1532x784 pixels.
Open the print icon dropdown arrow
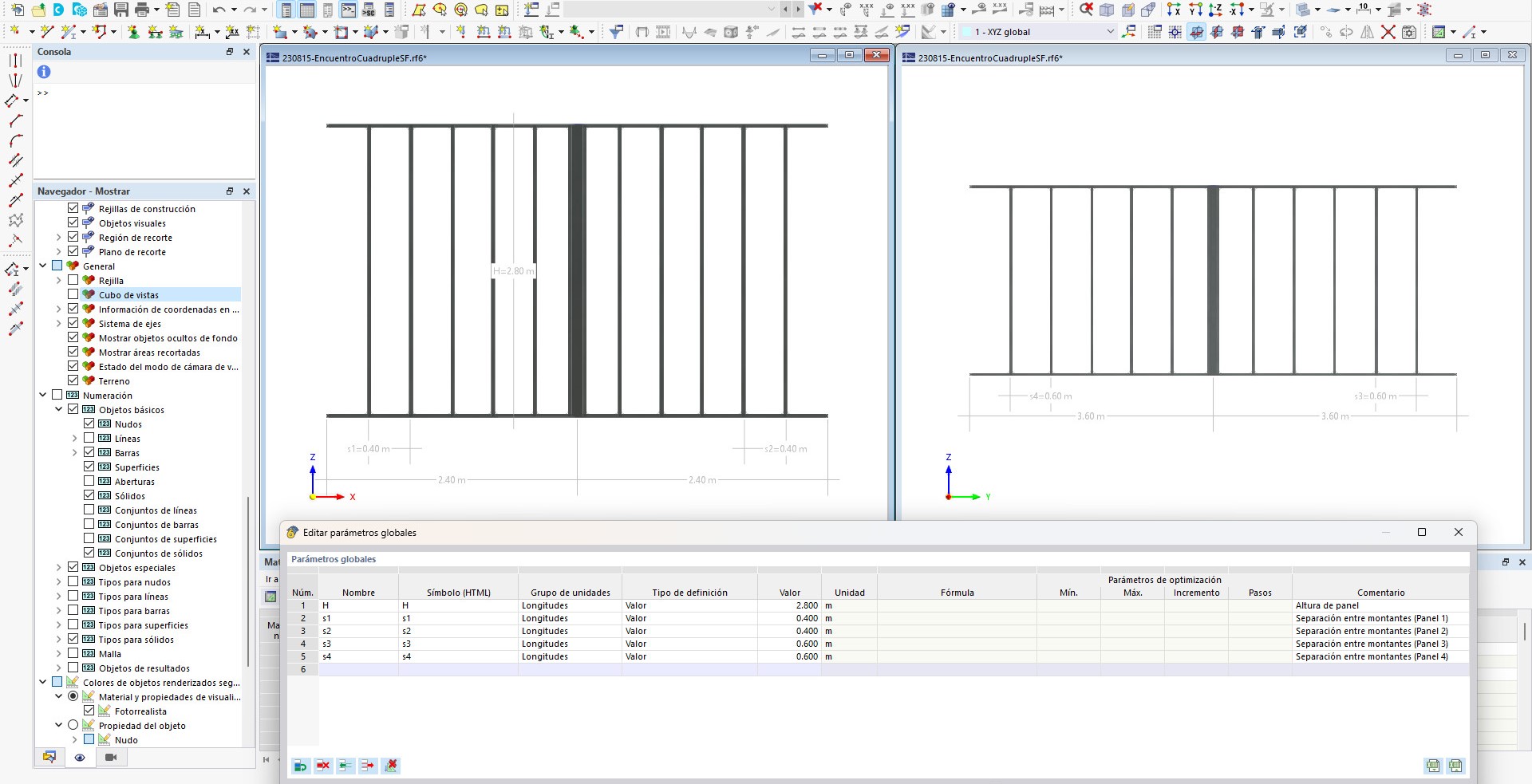(x=156, y=10)
